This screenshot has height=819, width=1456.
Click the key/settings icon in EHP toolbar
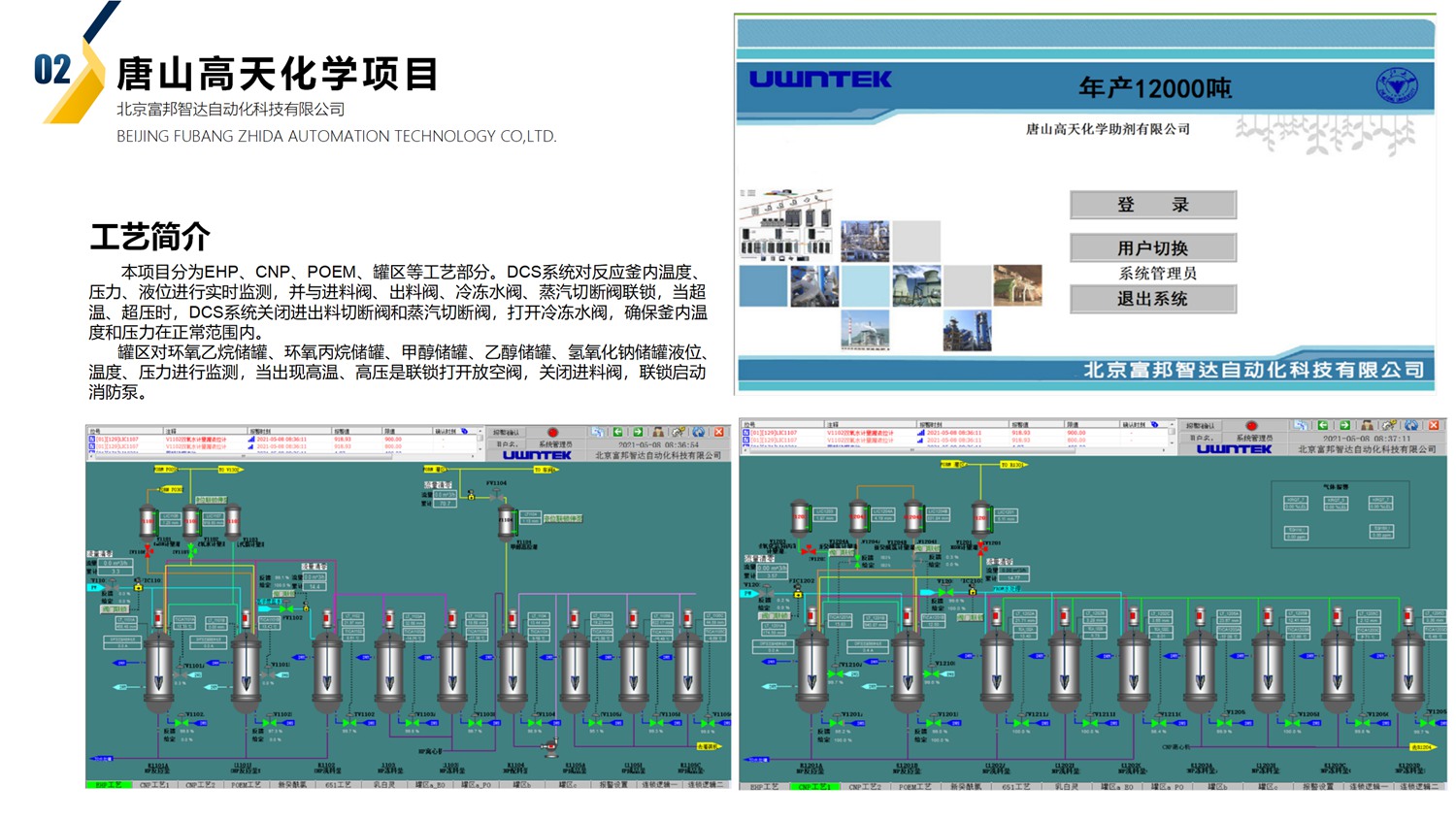pyautogui.click(x=678, y=432)
